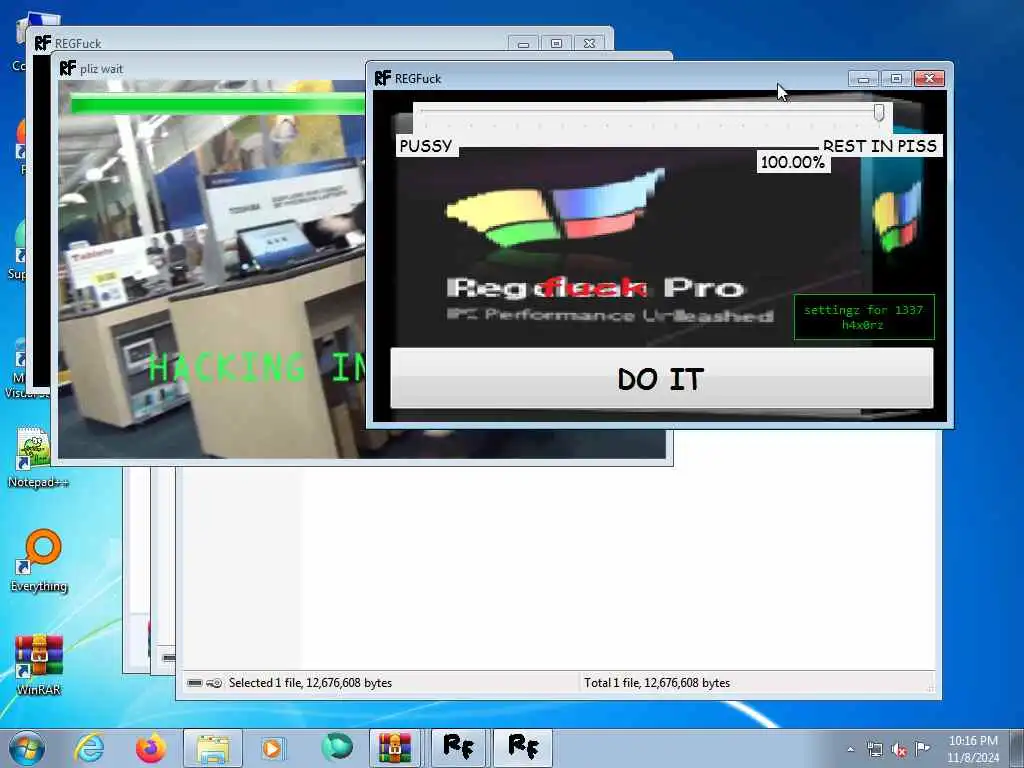Switch to second RF taskbar button
Screen dimensions: 1024x768
tap(523, 748)
